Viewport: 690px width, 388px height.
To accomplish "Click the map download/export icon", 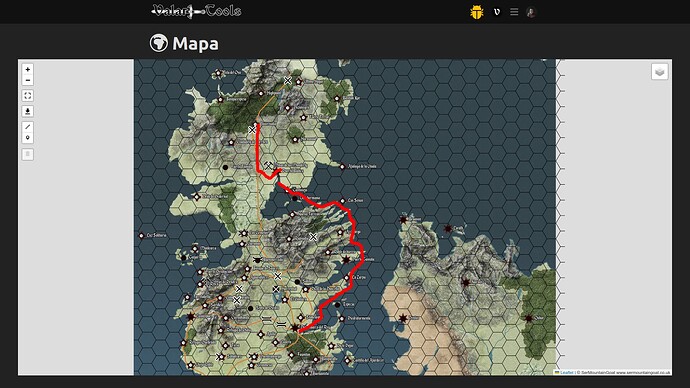I will tap(28, 111).
